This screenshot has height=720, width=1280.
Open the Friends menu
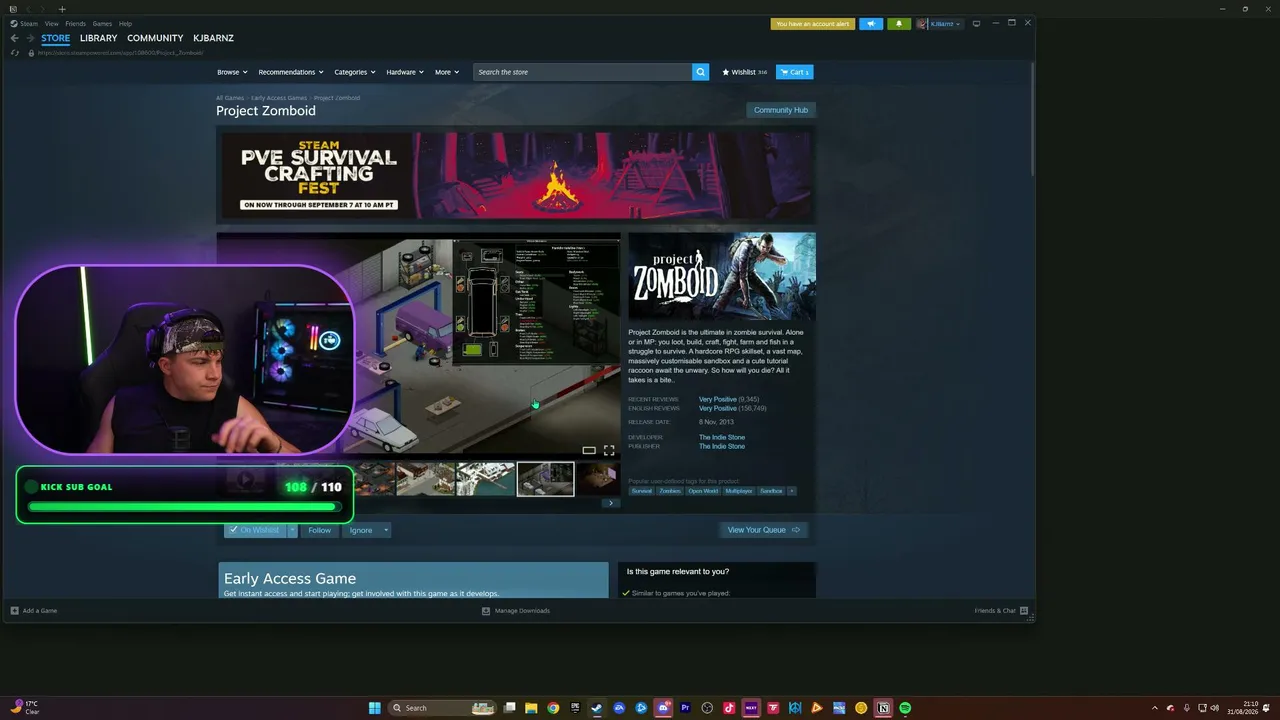click(75, 24)
